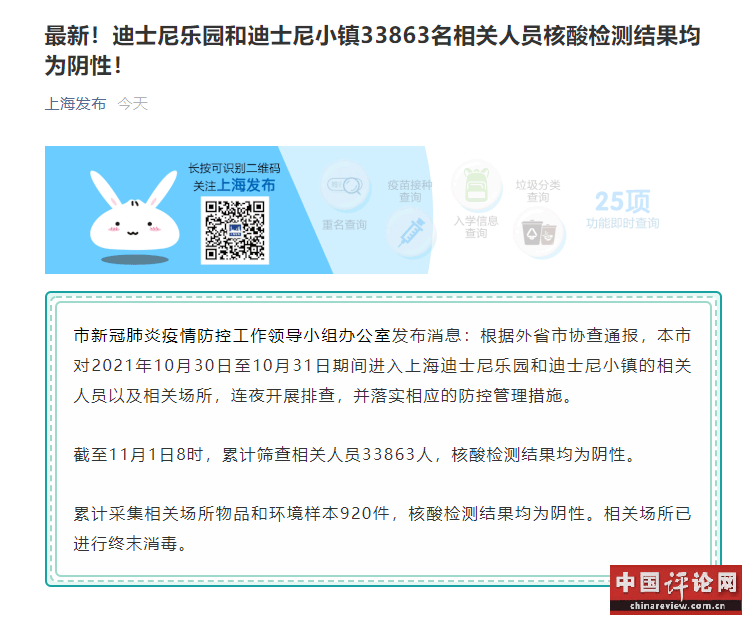Click the 25项 功能即时查询 text
The width and height of the screenshot is (747, 620).
[x=622, y=210]
